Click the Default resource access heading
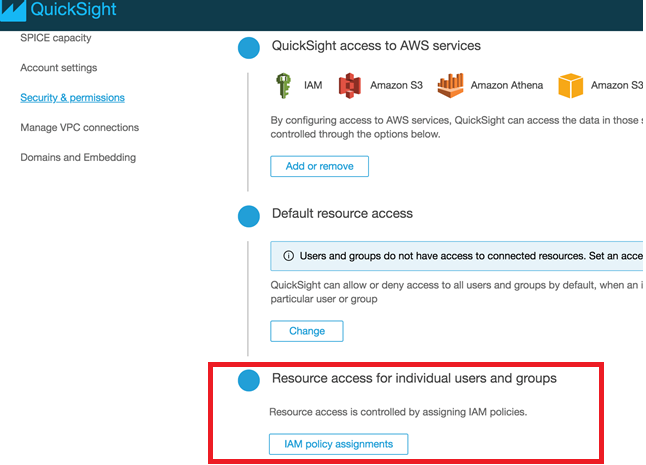This screenshot has width=646, height=465. point(342,214)
